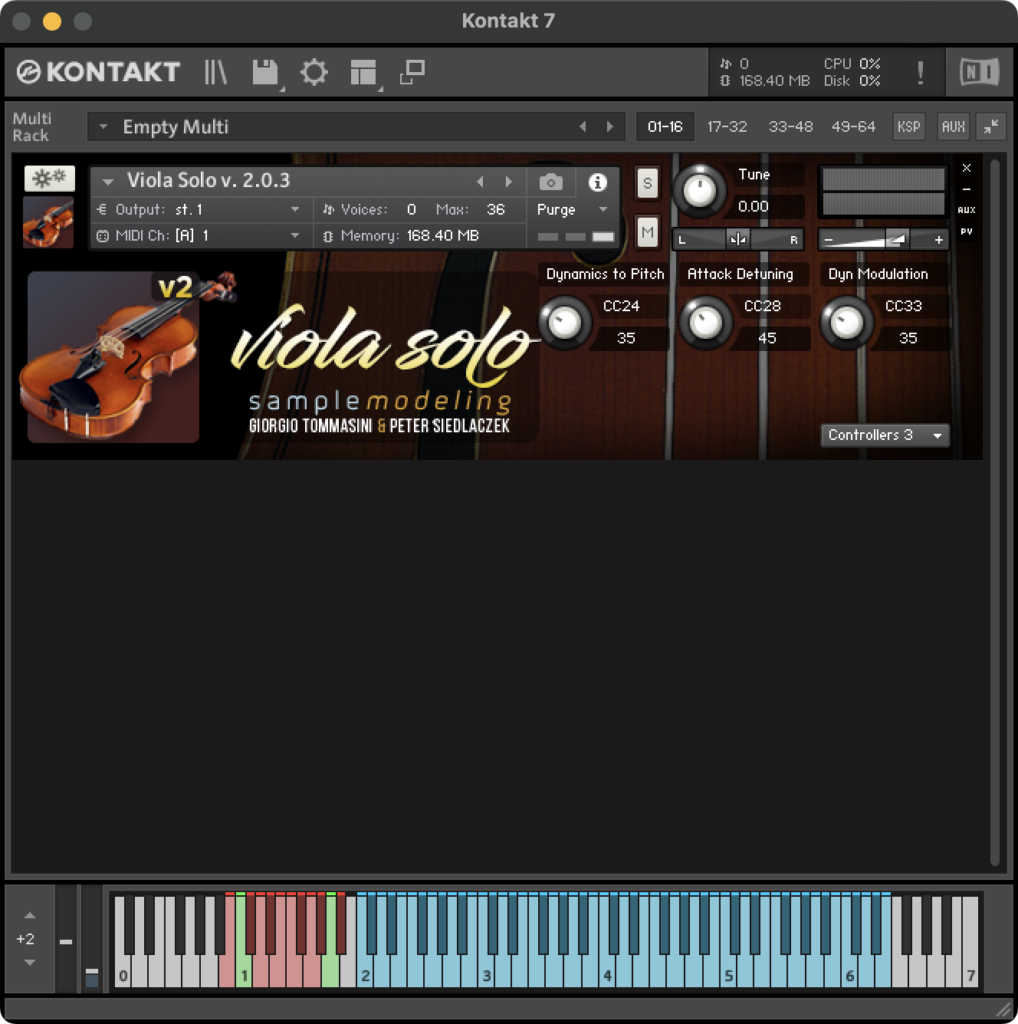Click the CC24 label

point(621,306)
